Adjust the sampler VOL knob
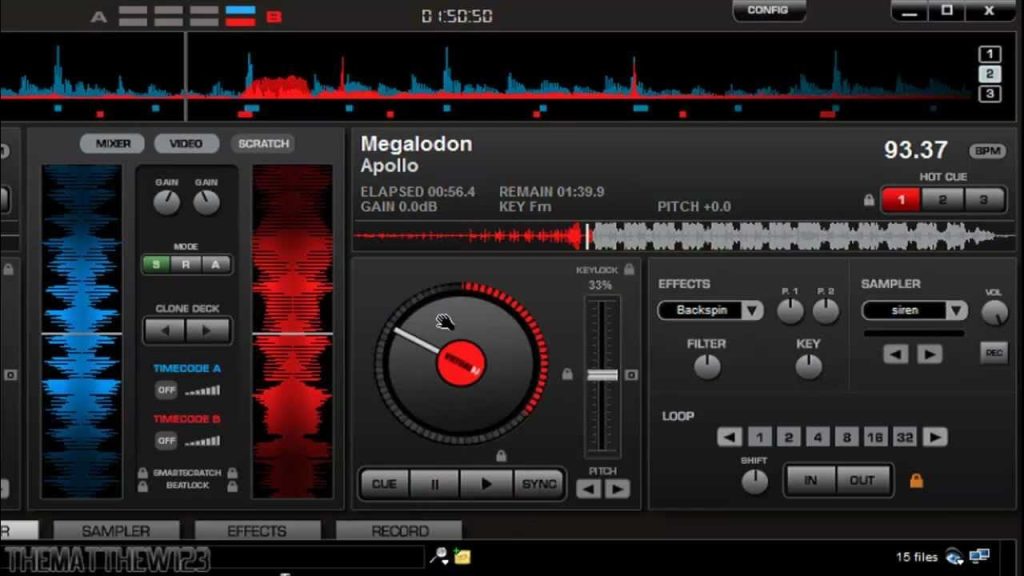This screenshot has height=576, width=1024. (x=994, y=313)
